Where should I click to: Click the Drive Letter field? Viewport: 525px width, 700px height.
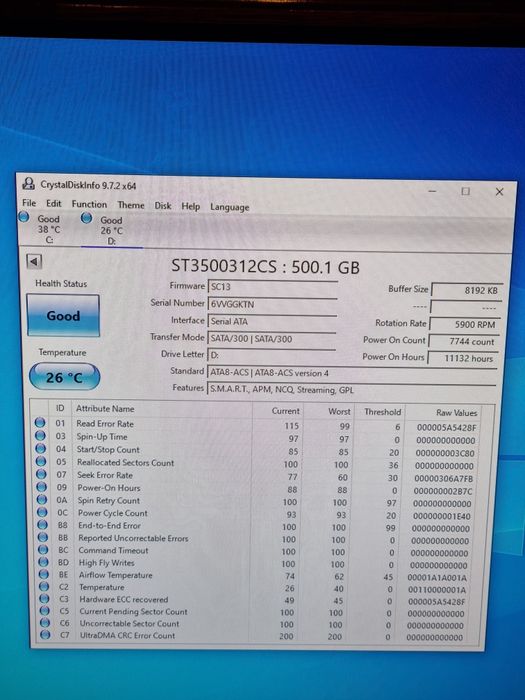[x=271, y=355]
